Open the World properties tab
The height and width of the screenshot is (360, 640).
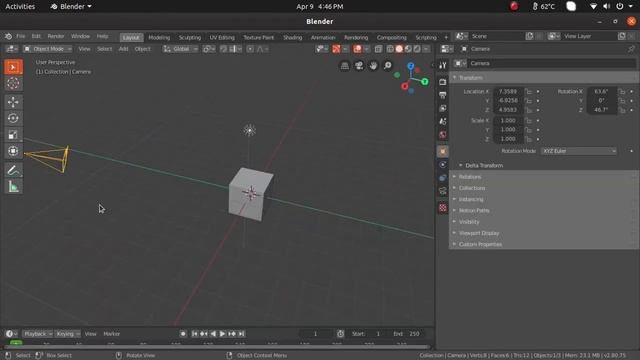tap(443, 134)
